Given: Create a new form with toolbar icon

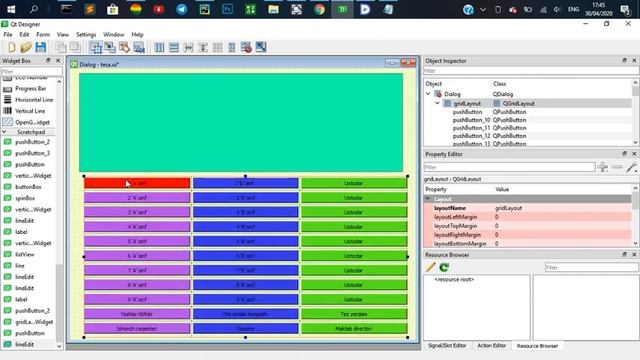Looking at the screenshot, I should [11, 47].
